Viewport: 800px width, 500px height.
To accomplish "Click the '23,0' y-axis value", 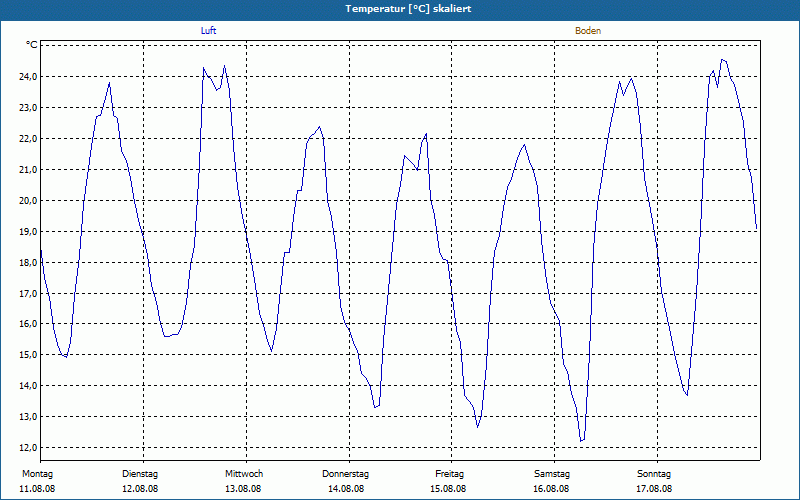I will pos(28,108).
